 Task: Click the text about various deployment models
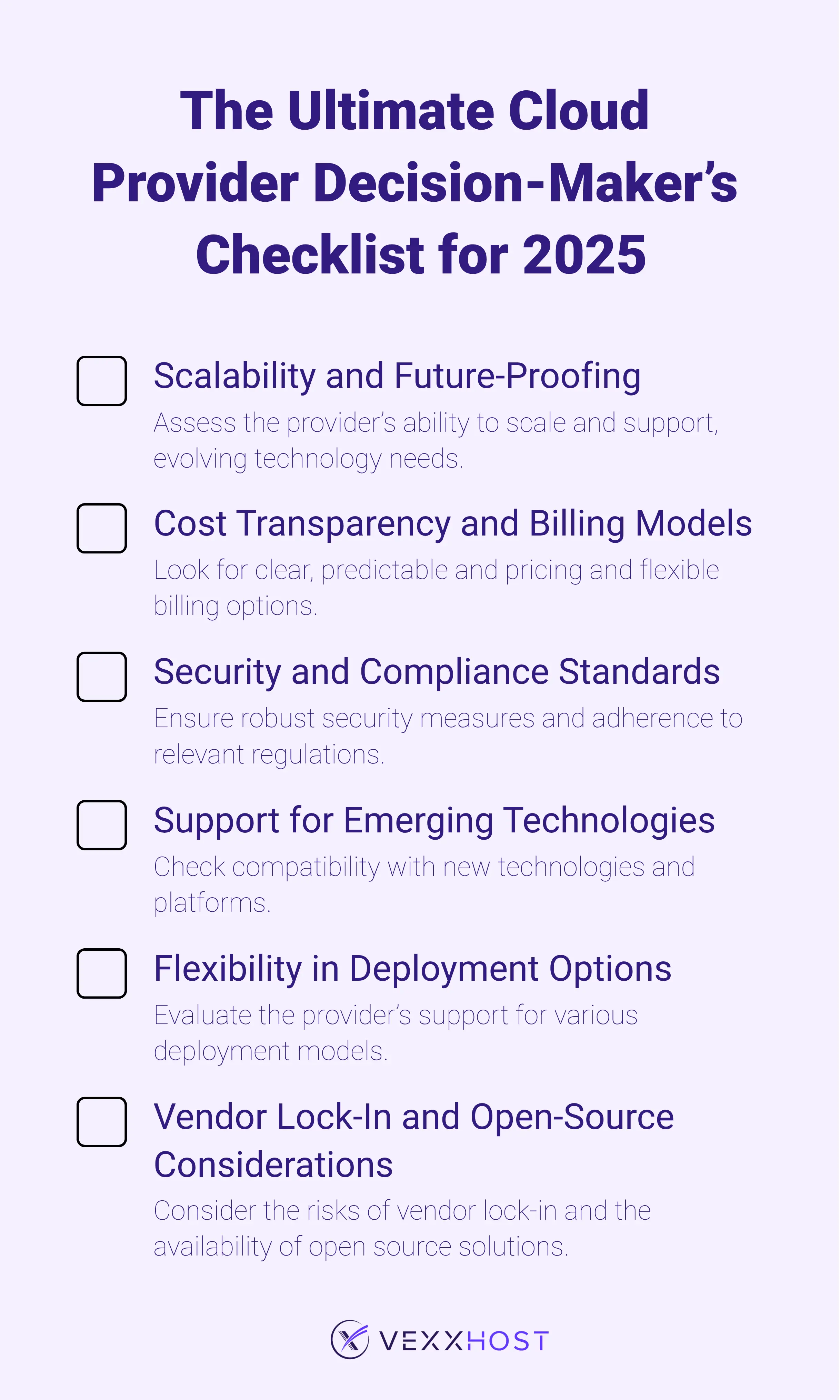(396, 1033)
